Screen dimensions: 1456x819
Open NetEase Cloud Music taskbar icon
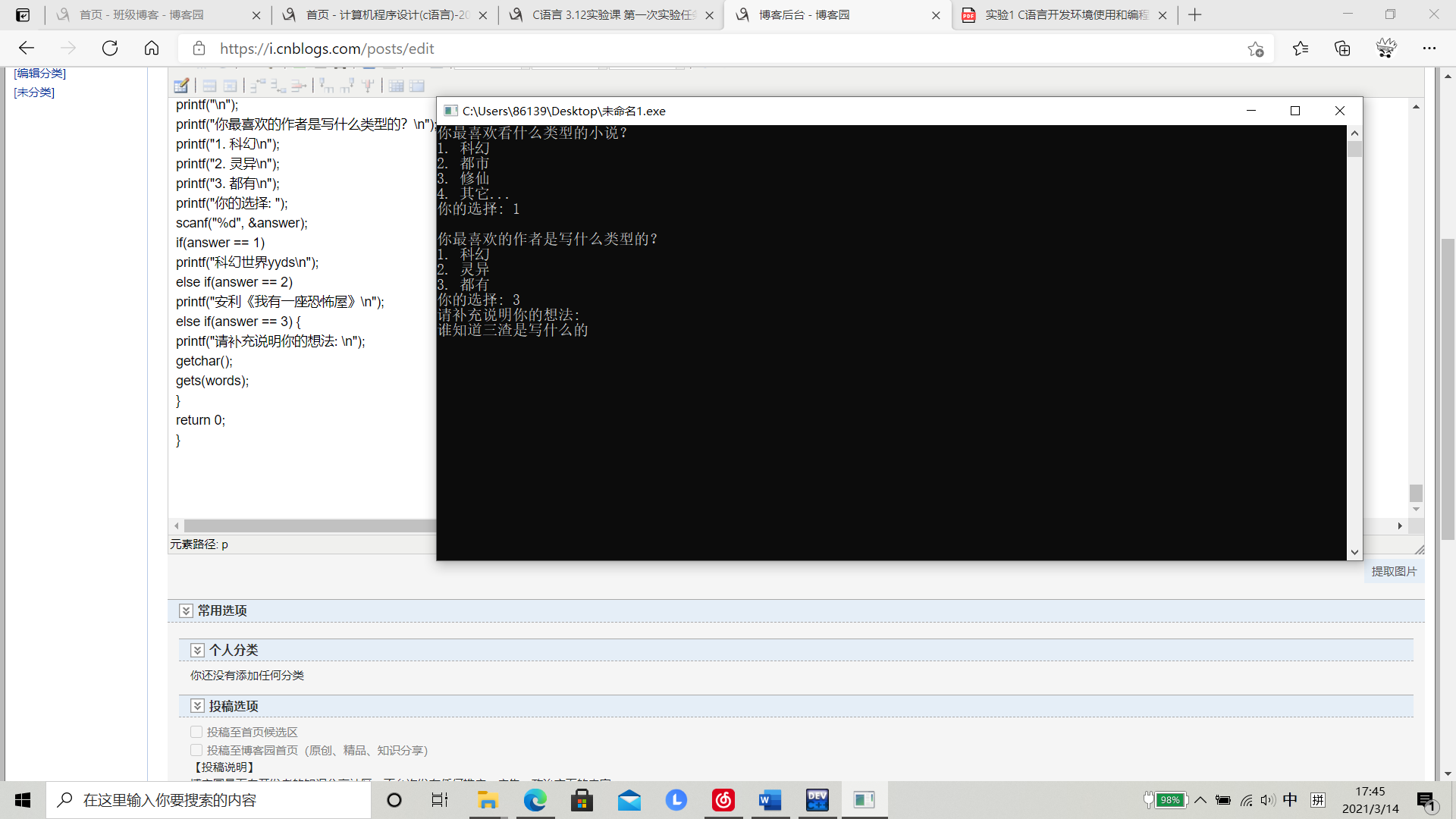pos(723,800)
